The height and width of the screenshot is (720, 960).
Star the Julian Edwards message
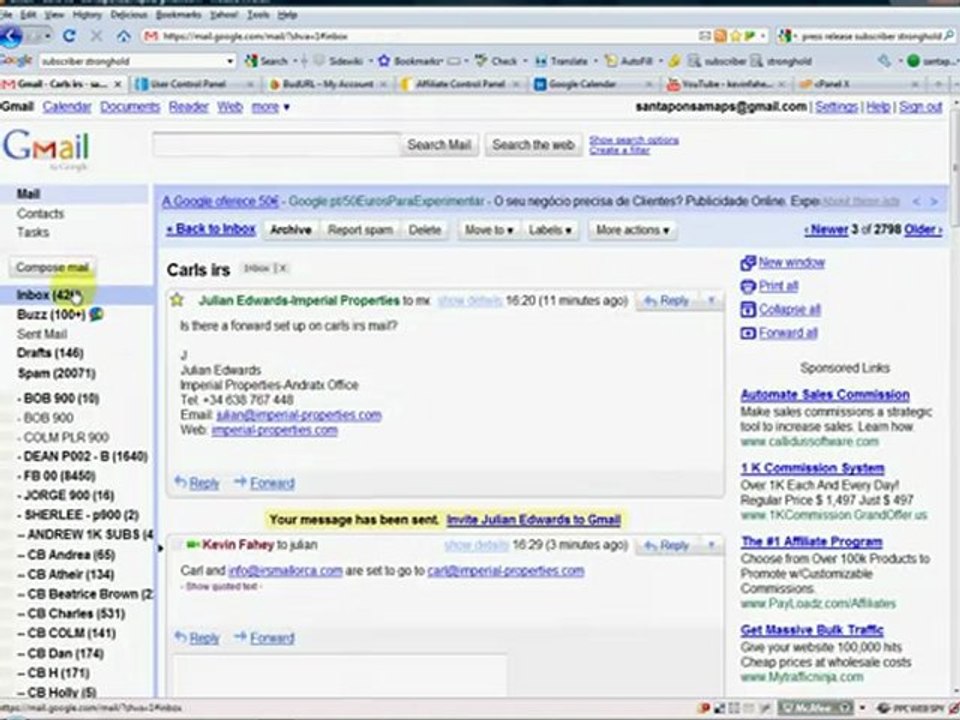(x=177, y=300)
